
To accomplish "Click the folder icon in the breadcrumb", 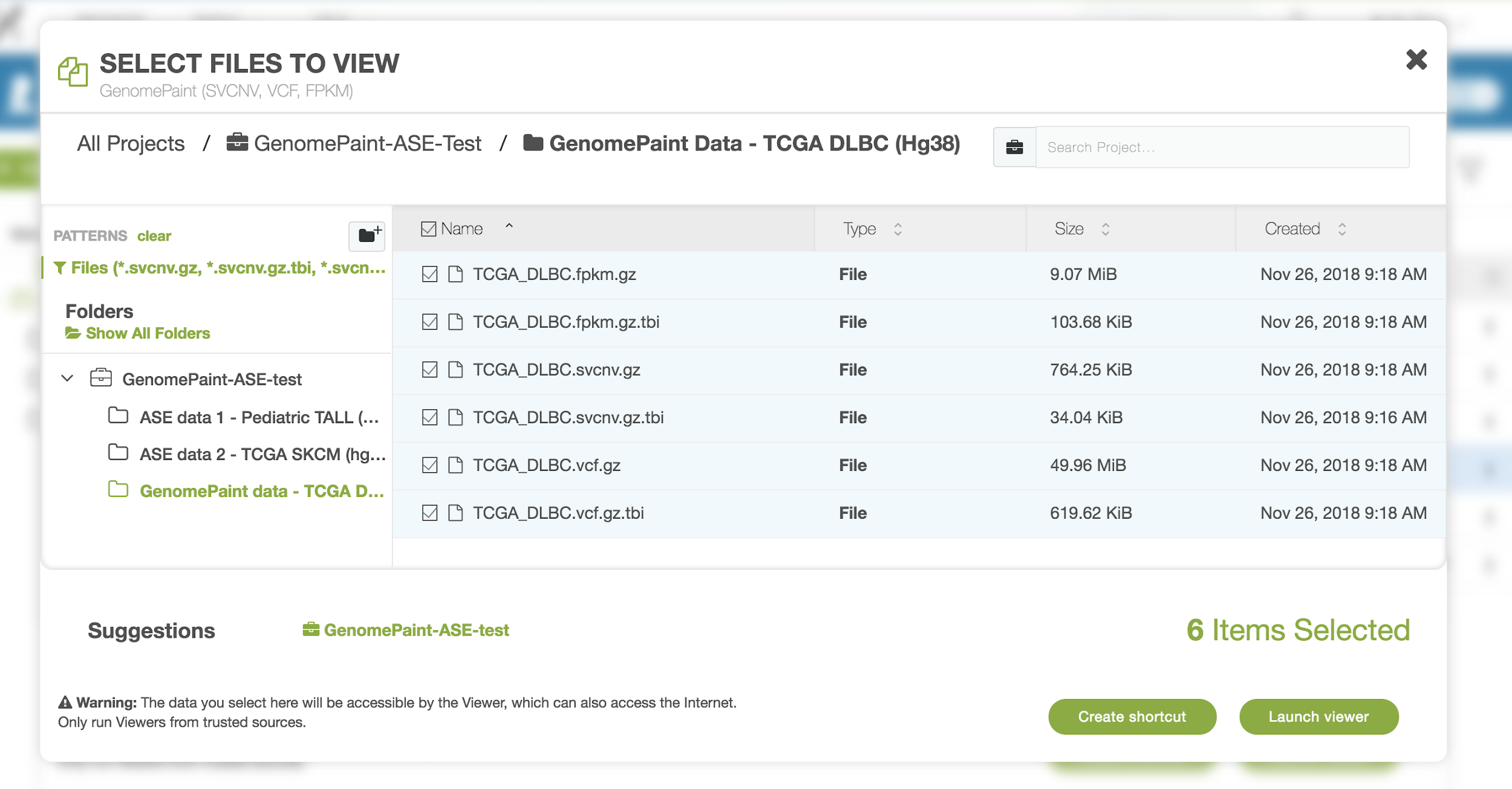I will (x=533, y=143).
